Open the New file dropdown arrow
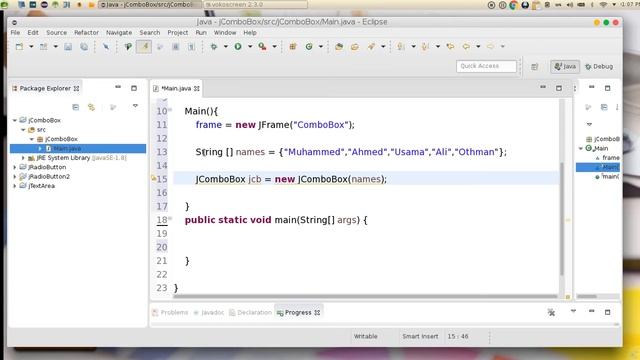The image size is (640, 360). 31,47
